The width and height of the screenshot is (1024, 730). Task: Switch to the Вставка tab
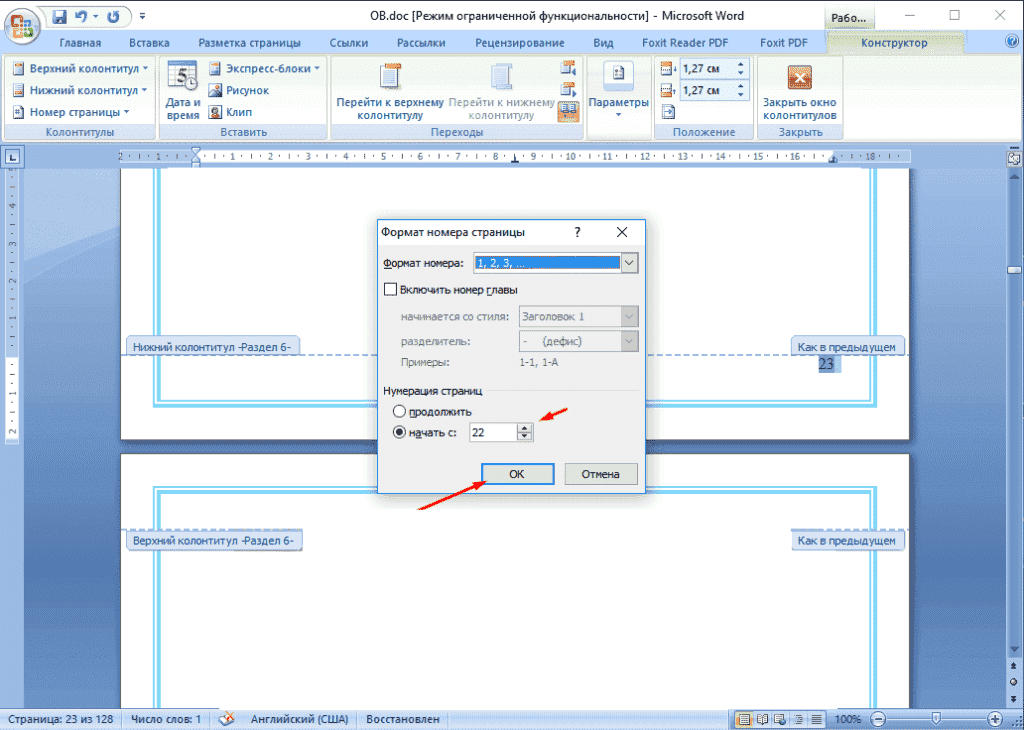point(149,43)
